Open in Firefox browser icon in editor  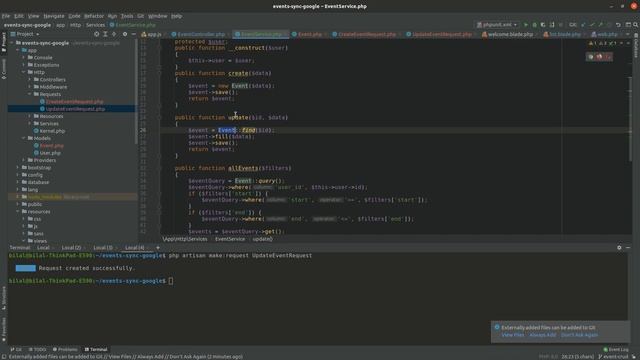point(599,57)
